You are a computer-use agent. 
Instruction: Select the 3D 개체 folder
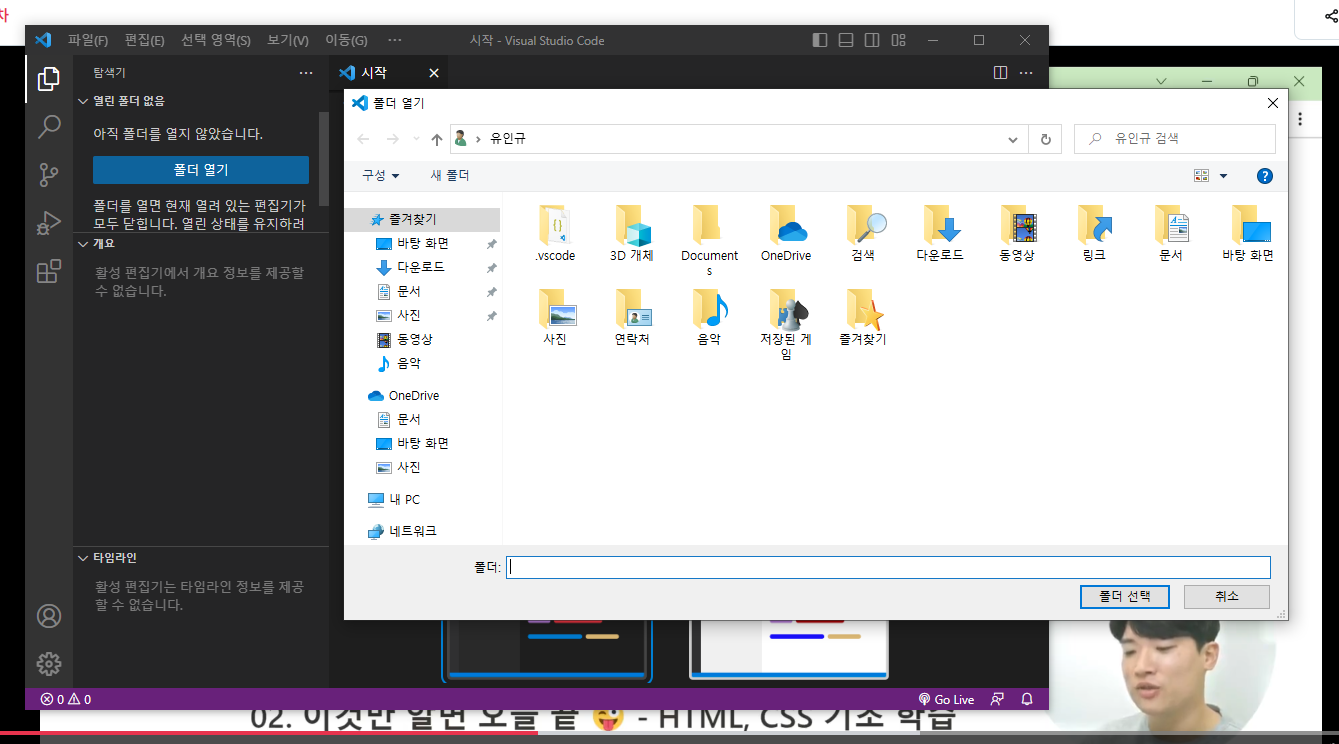coord(632,233)
